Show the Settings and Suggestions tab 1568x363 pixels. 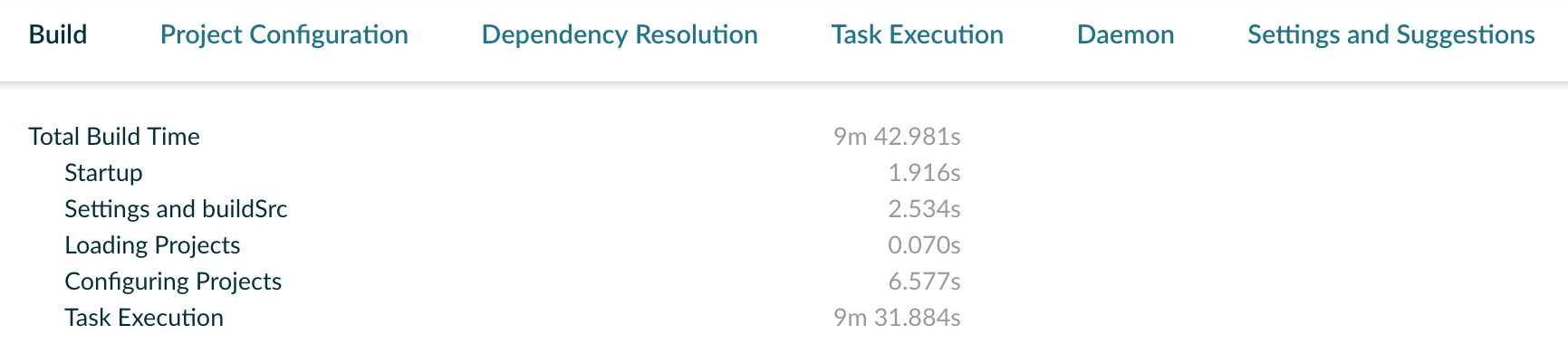click(x=1390, y=35)
